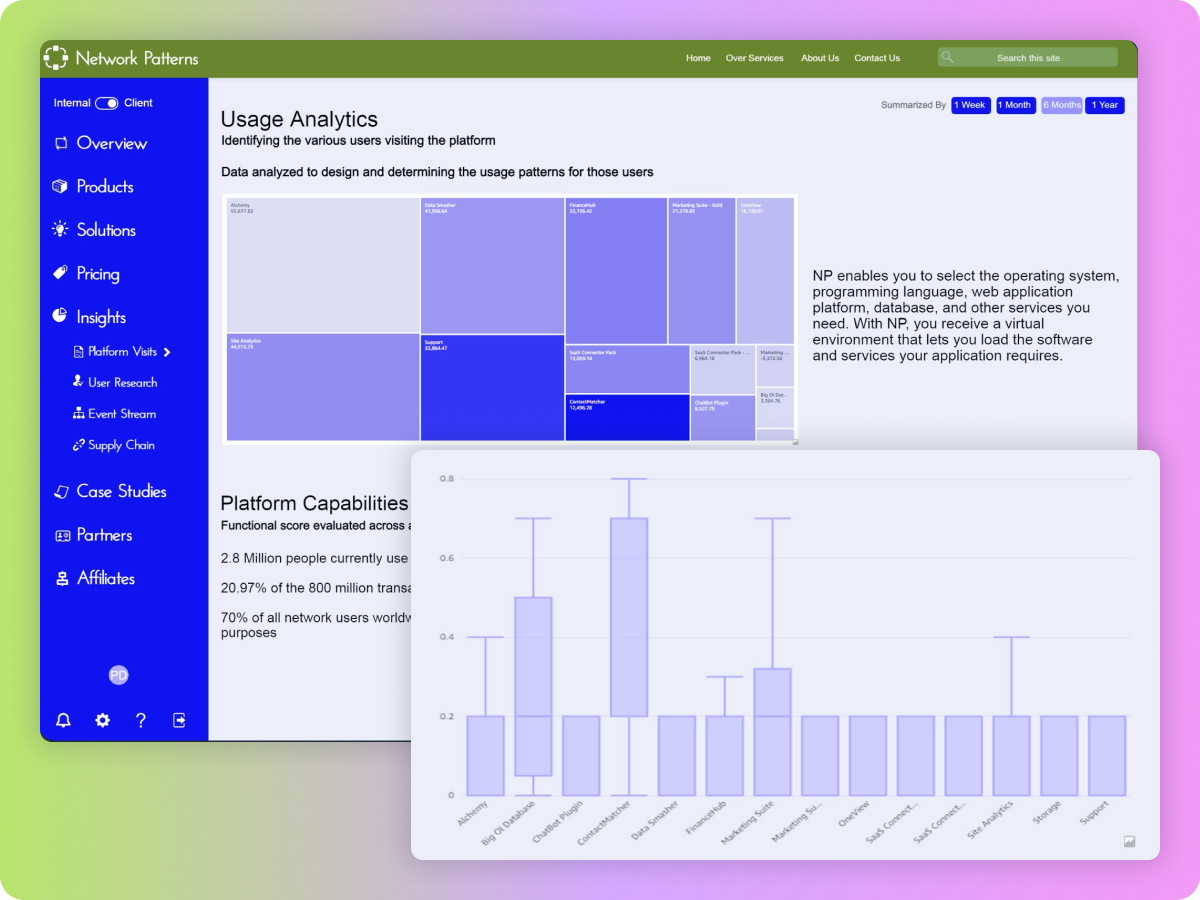1200x900 pixels.
Task: Click the notification bell icon
Action: click(x=64, y=720)
